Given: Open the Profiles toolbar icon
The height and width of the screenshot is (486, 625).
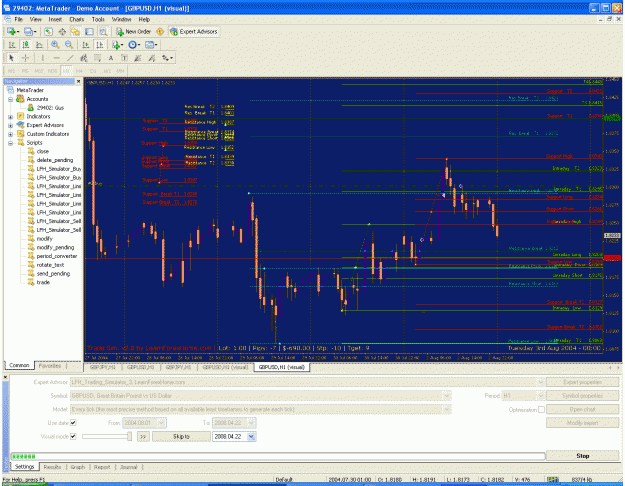Looking at the screenshot, I should 29,31.
